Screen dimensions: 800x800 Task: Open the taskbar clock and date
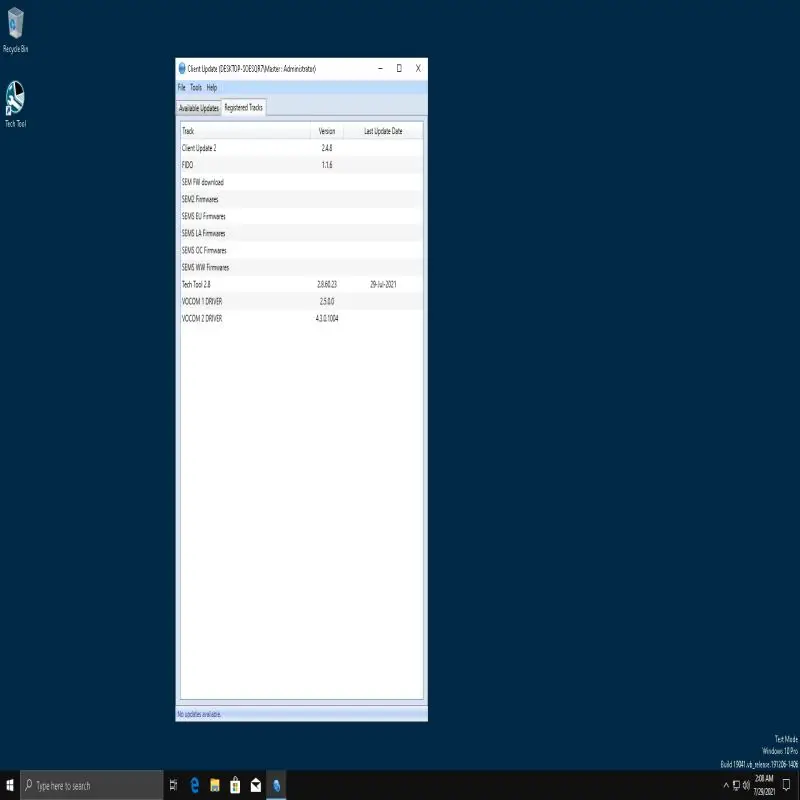pos(764,785)
